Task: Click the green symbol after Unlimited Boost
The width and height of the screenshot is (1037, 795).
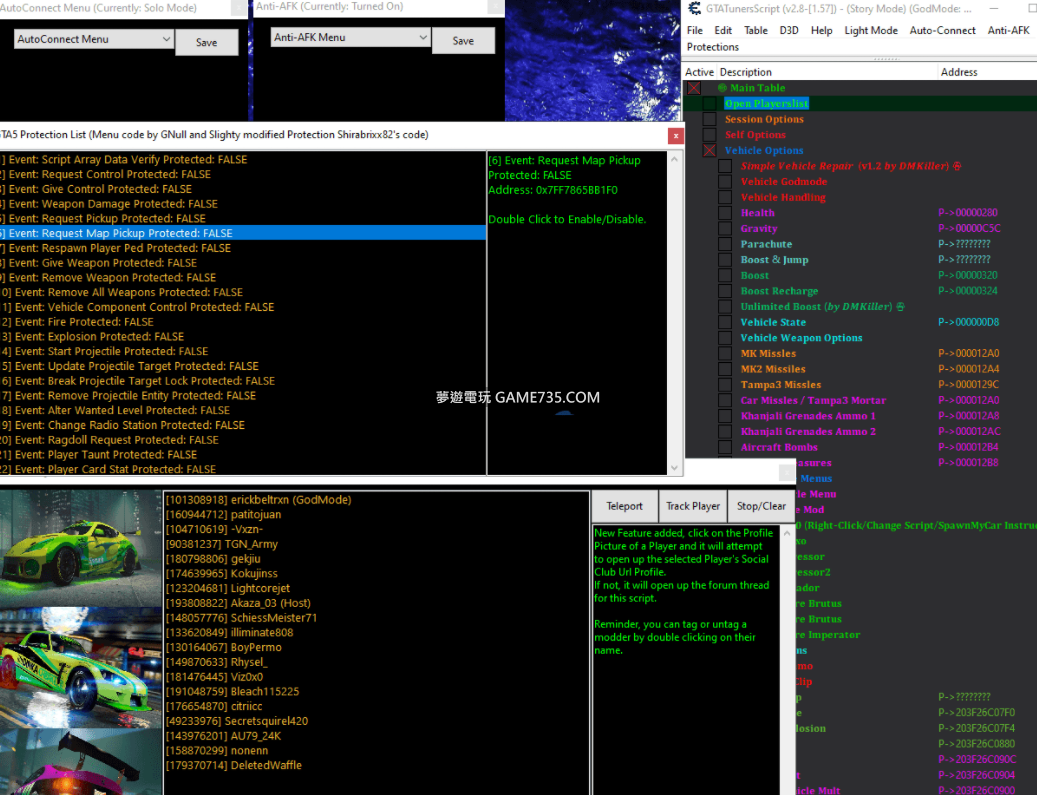Action: click(x=901, y=307)
